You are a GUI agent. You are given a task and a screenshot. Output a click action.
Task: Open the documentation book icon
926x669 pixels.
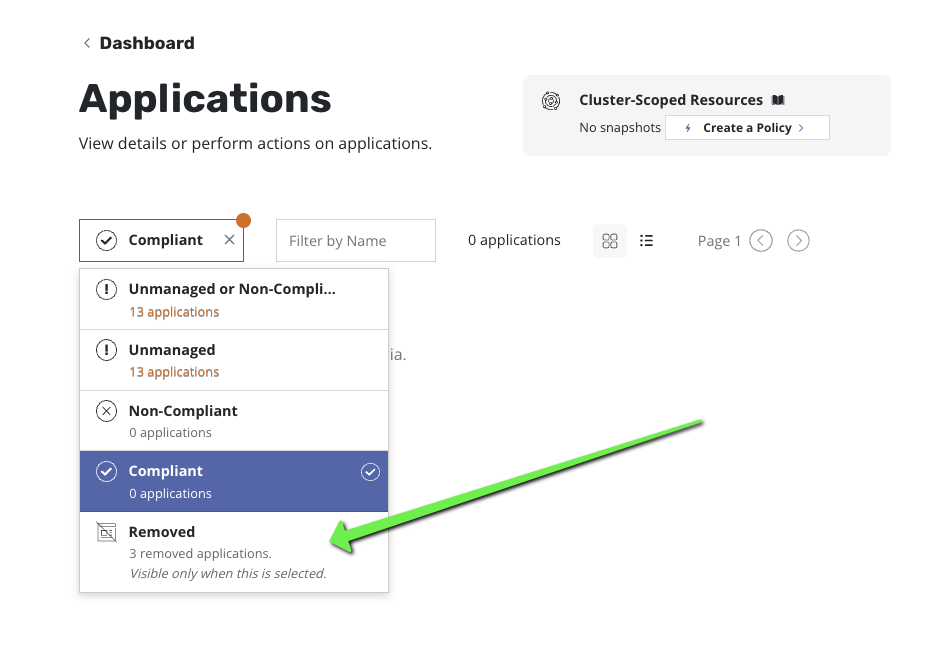coord(778,101)
